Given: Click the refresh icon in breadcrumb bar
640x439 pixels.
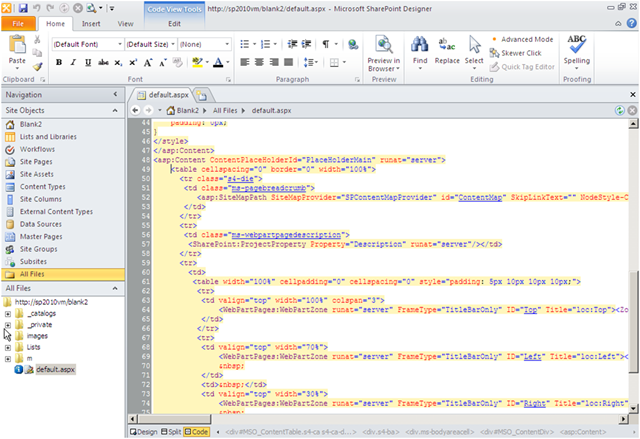Looking at the screenshot, I should coord(620,110).
